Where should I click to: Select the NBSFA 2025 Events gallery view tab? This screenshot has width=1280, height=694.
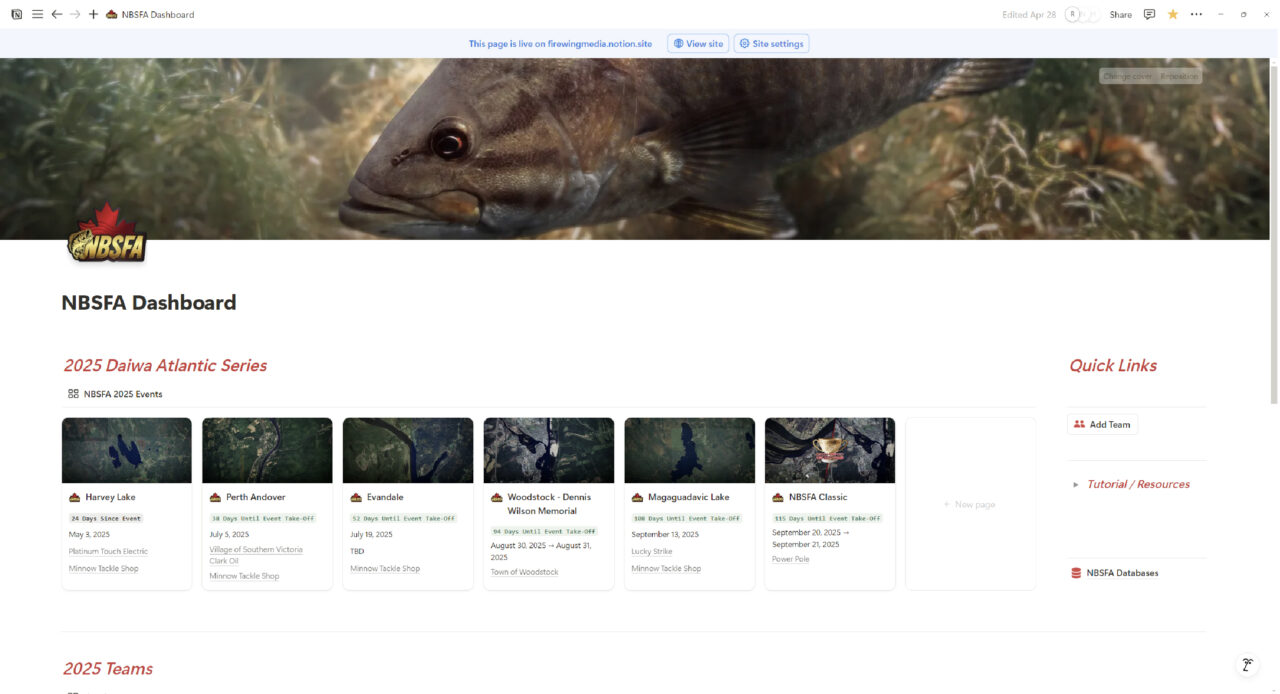tap(115, 394)
